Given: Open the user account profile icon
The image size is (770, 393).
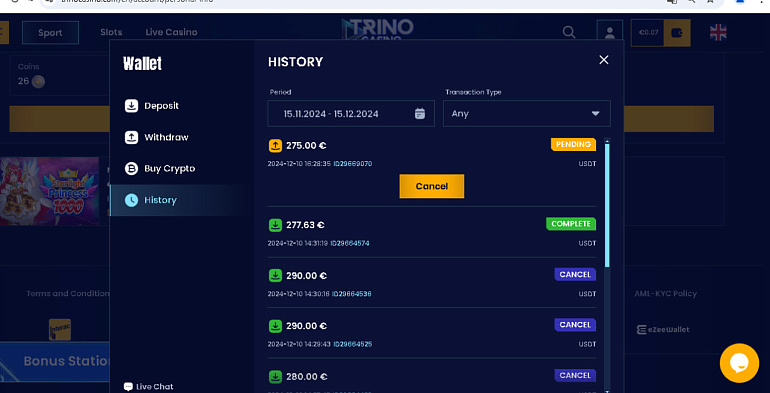Looking at the screenshot, I should coord(610,33).
